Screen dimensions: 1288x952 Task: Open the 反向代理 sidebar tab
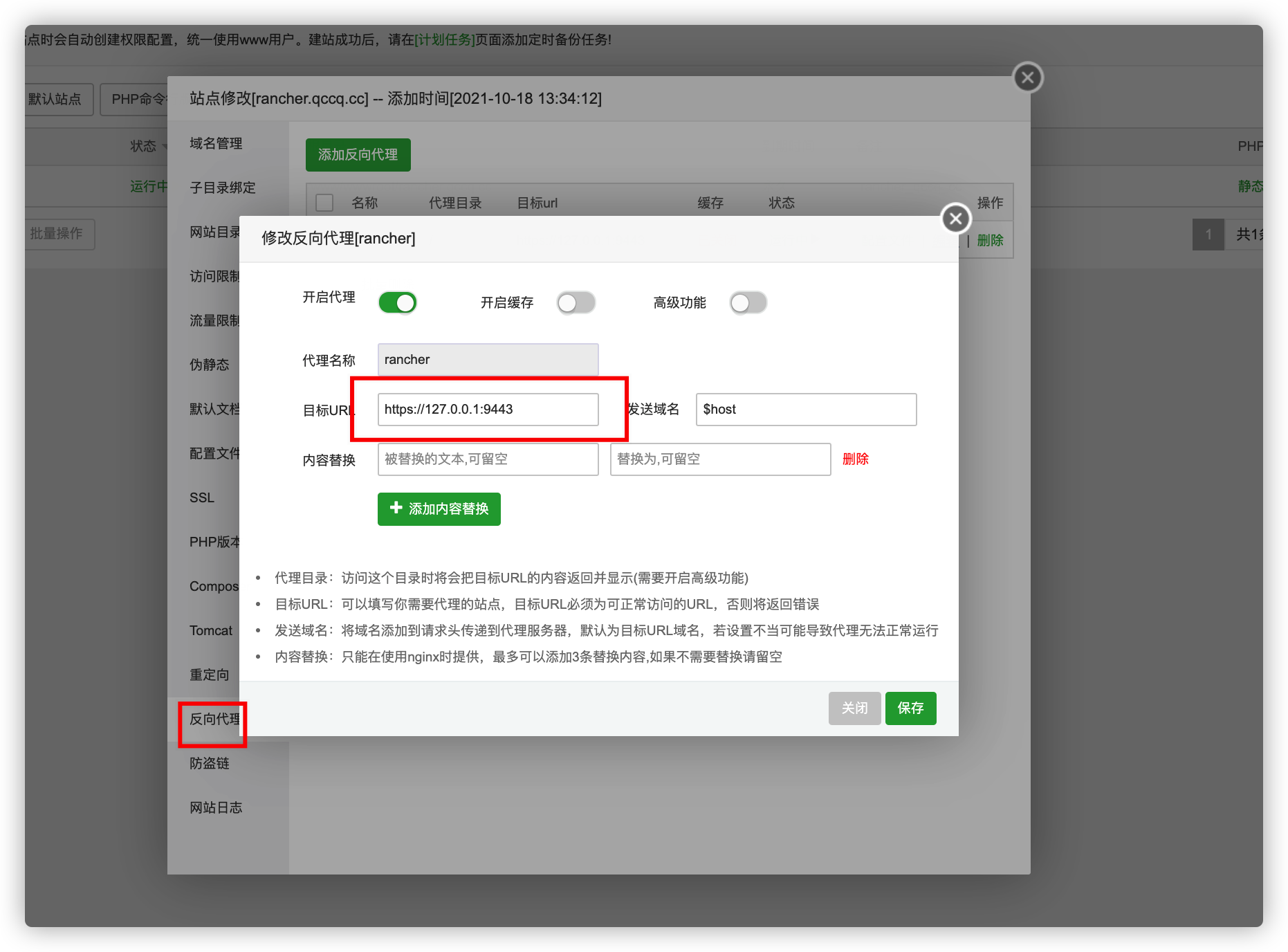pyautogui.click(x=214, y=720)
